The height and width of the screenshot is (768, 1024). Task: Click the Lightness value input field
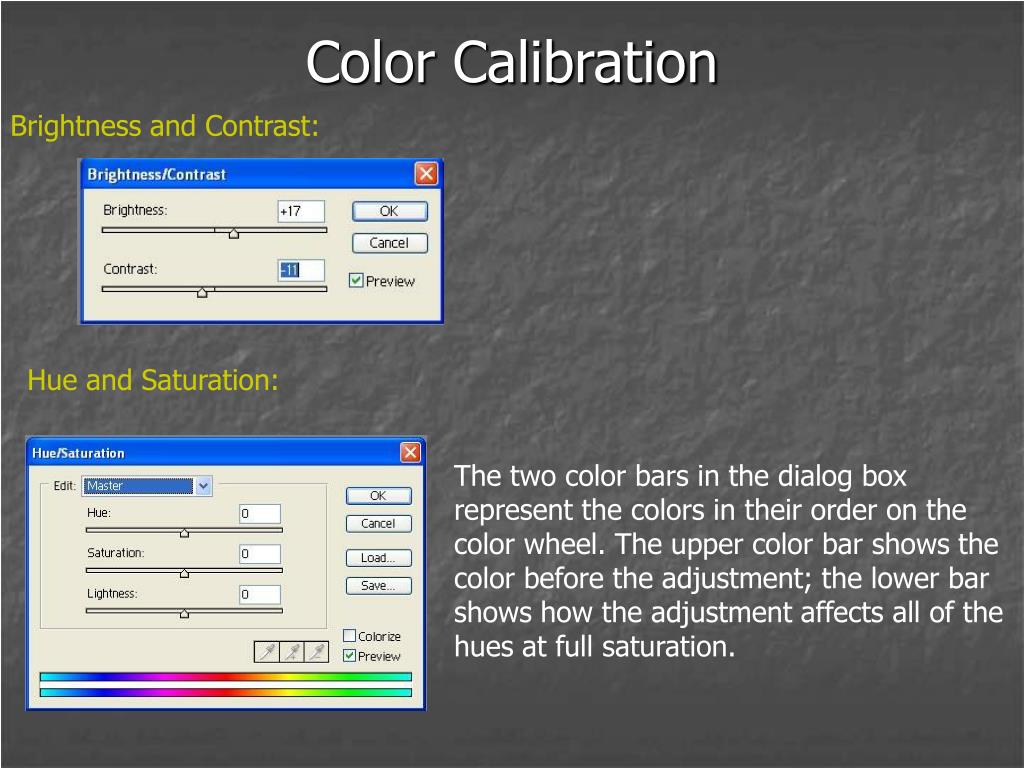click(260, 595)
